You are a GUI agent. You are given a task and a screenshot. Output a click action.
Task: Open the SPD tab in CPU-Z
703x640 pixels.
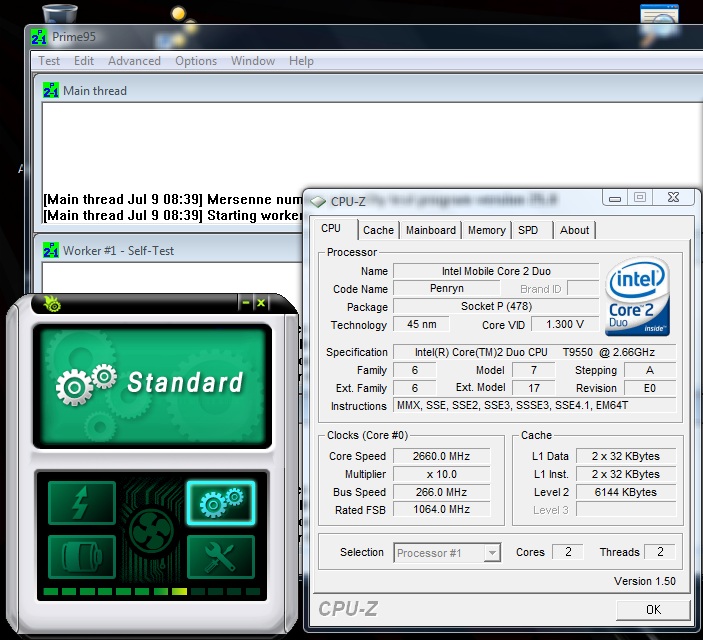528,230
